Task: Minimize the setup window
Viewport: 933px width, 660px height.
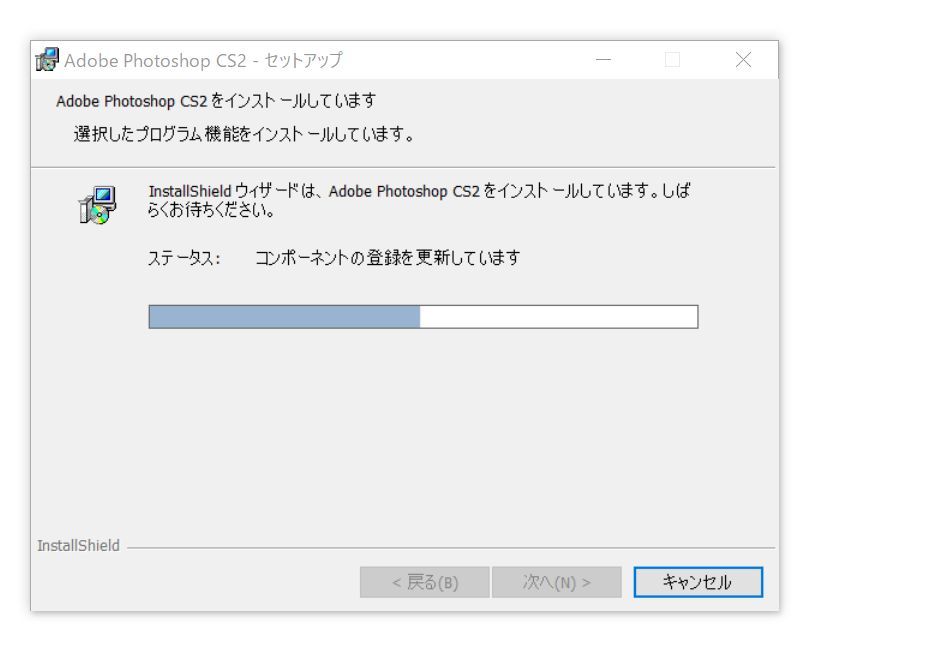Action: click(x=603, y=60)
